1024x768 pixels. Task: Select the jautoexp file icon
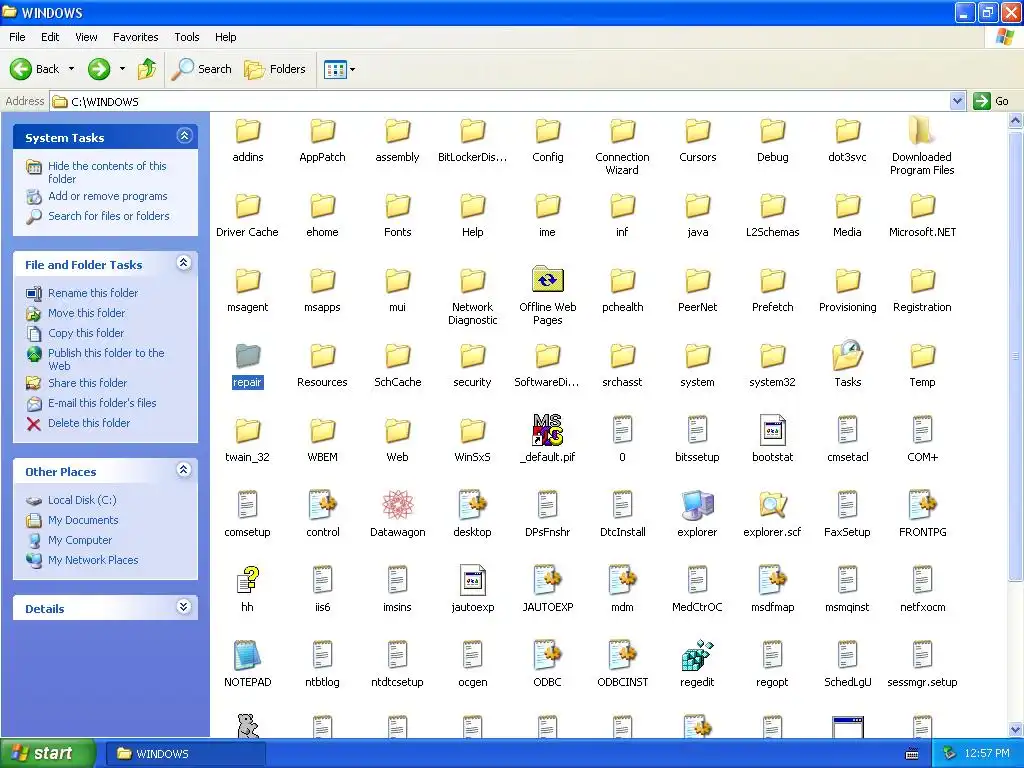[472, 580]
